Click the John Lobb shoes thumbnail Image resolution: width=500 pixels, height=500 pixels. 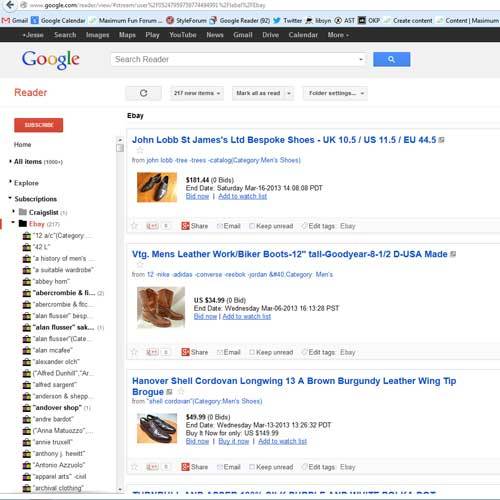pos(157,187)
